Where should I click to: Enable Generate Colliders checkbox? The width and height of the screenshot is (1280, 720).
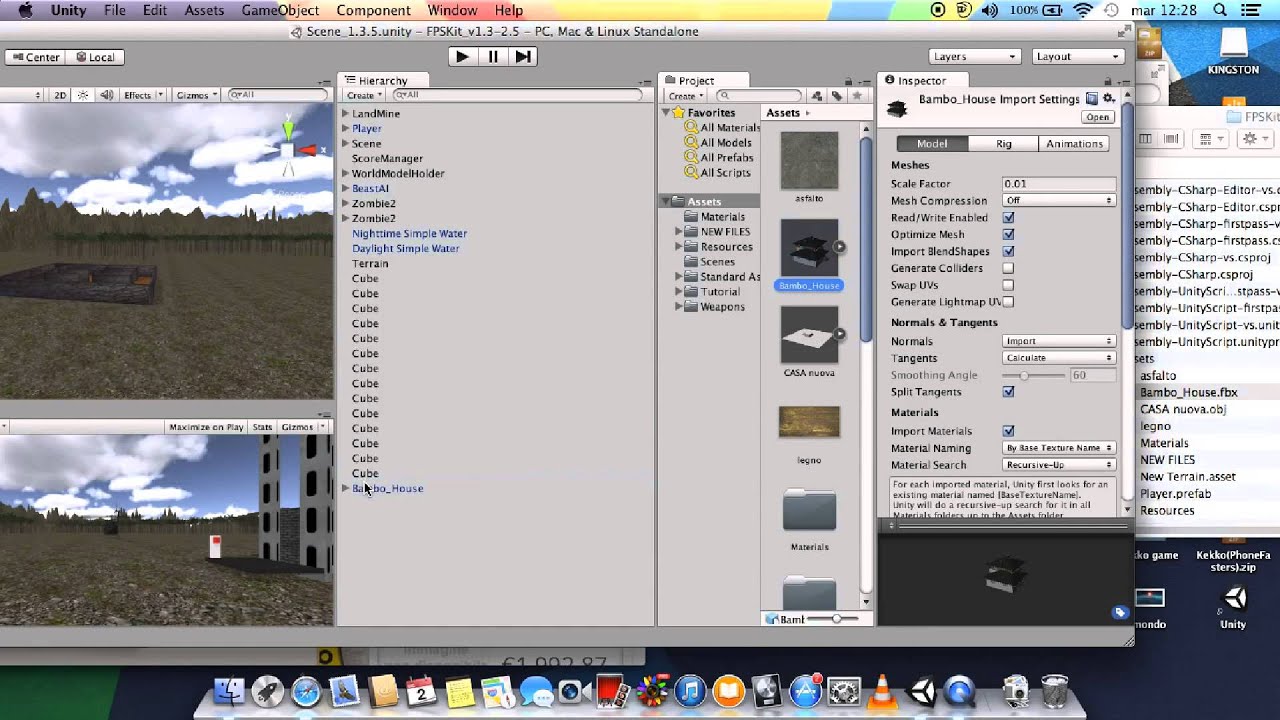tap(1008, 268)
